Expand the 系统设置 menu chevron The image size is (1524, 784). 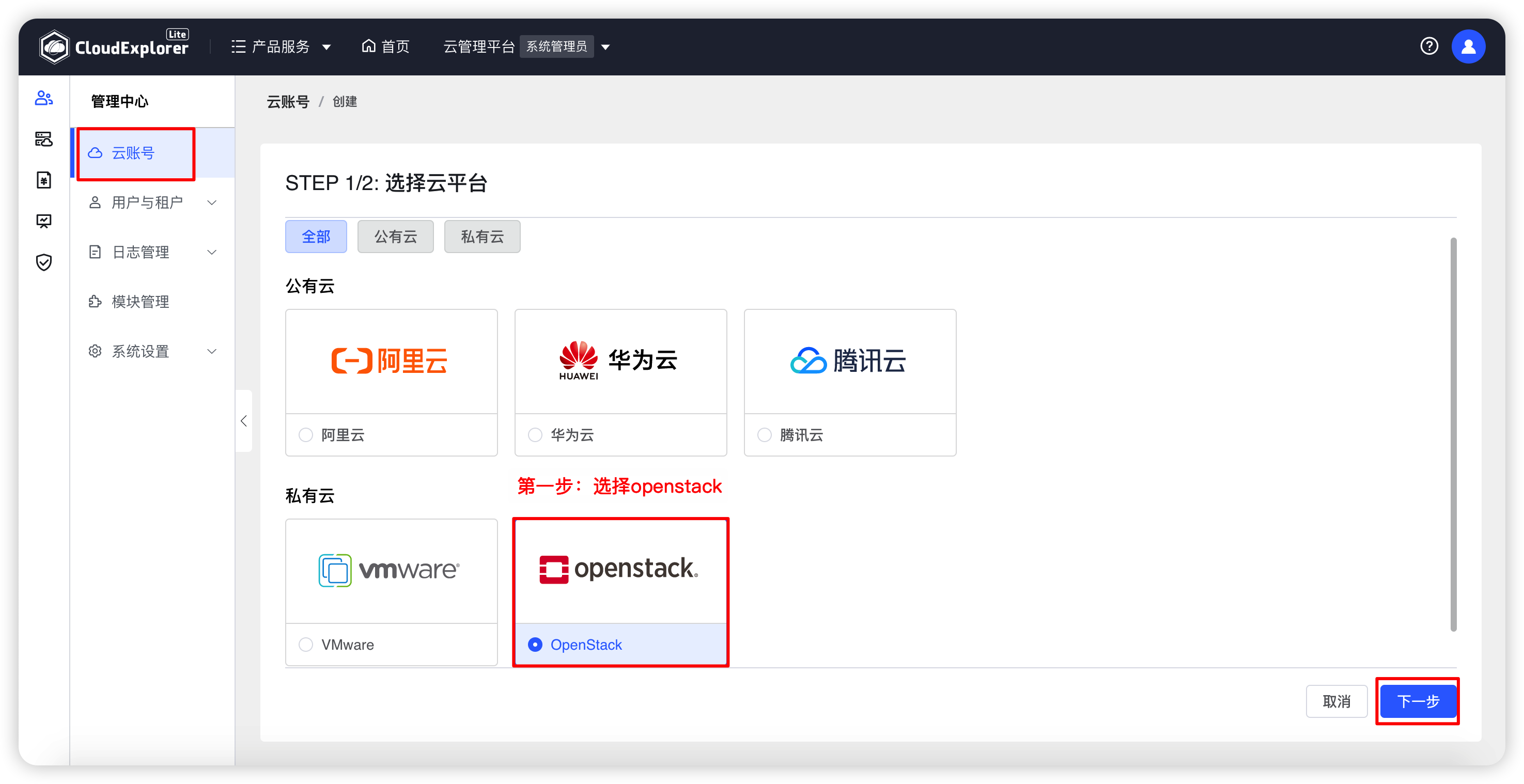point(212,351)
